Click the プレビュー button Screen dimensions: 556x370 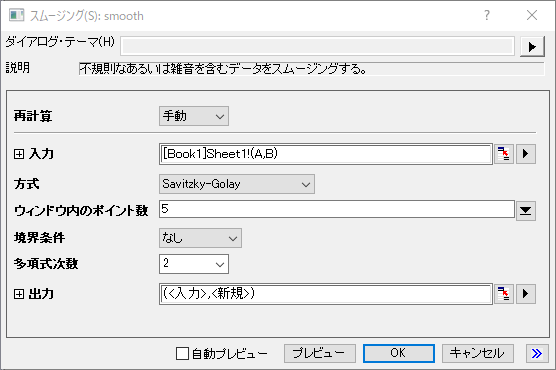[x=319, y=353]
